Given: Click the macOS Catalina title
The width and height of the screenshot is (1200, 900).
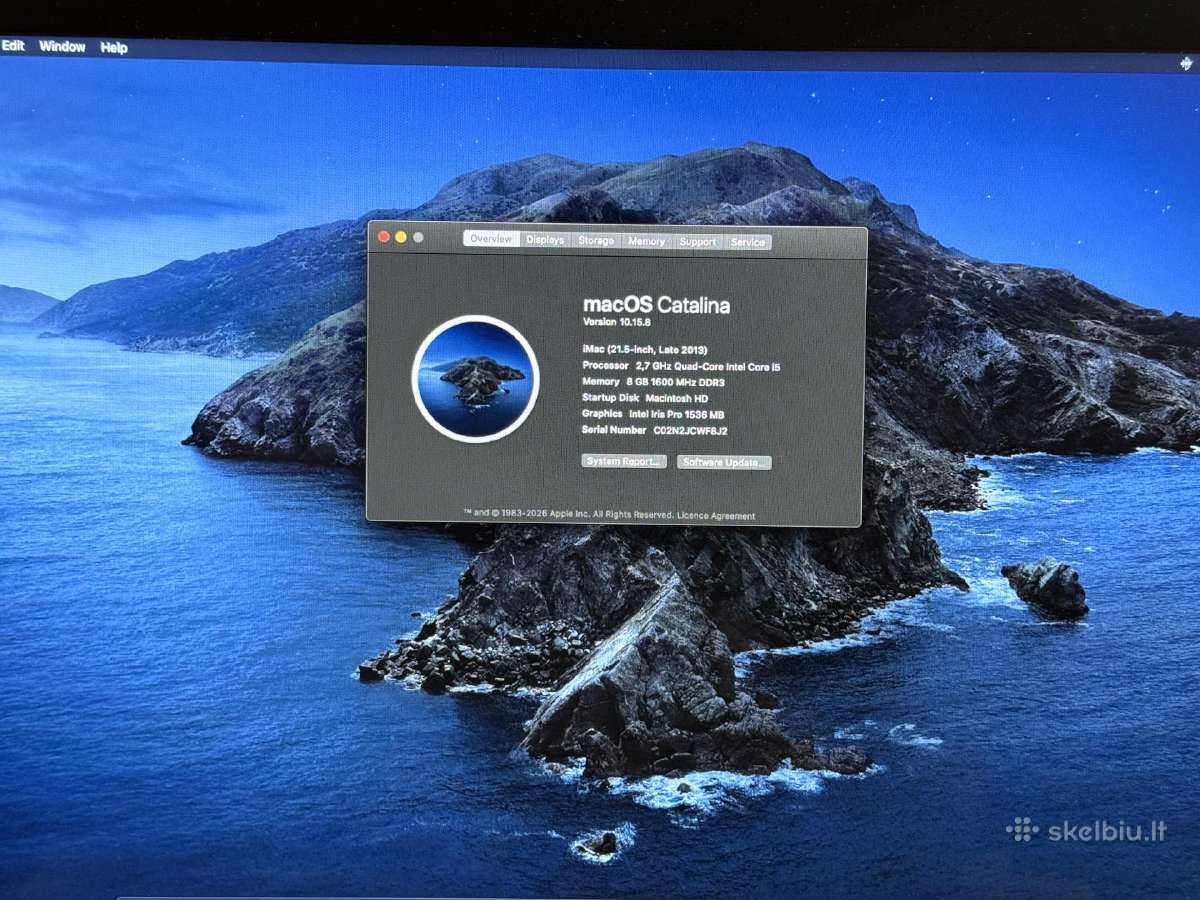Looking at the screenshot, I should click(x=656, y=304).
